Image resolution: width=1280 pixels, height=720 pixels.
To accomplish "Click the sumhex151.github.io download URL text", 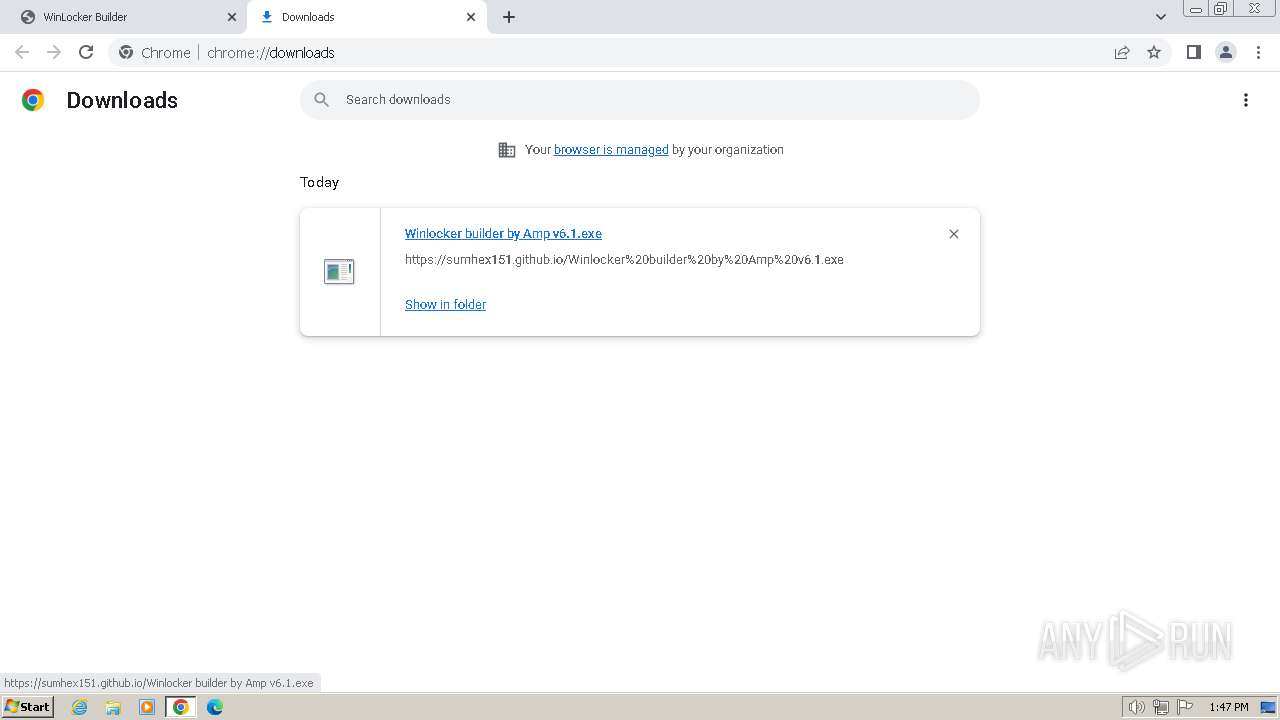I will (624, 260).
